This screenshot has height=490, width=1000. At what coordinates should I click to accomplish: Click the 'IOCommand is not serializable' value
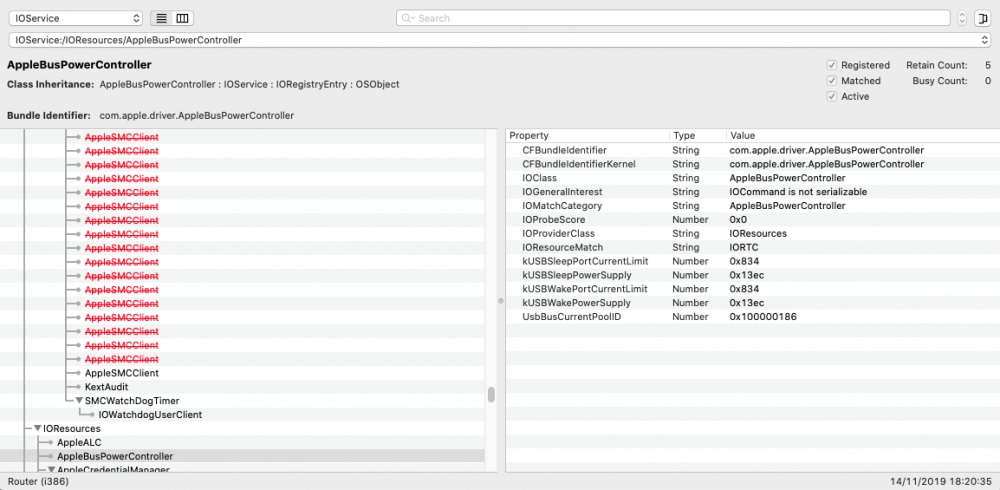(x=798, y=192)
